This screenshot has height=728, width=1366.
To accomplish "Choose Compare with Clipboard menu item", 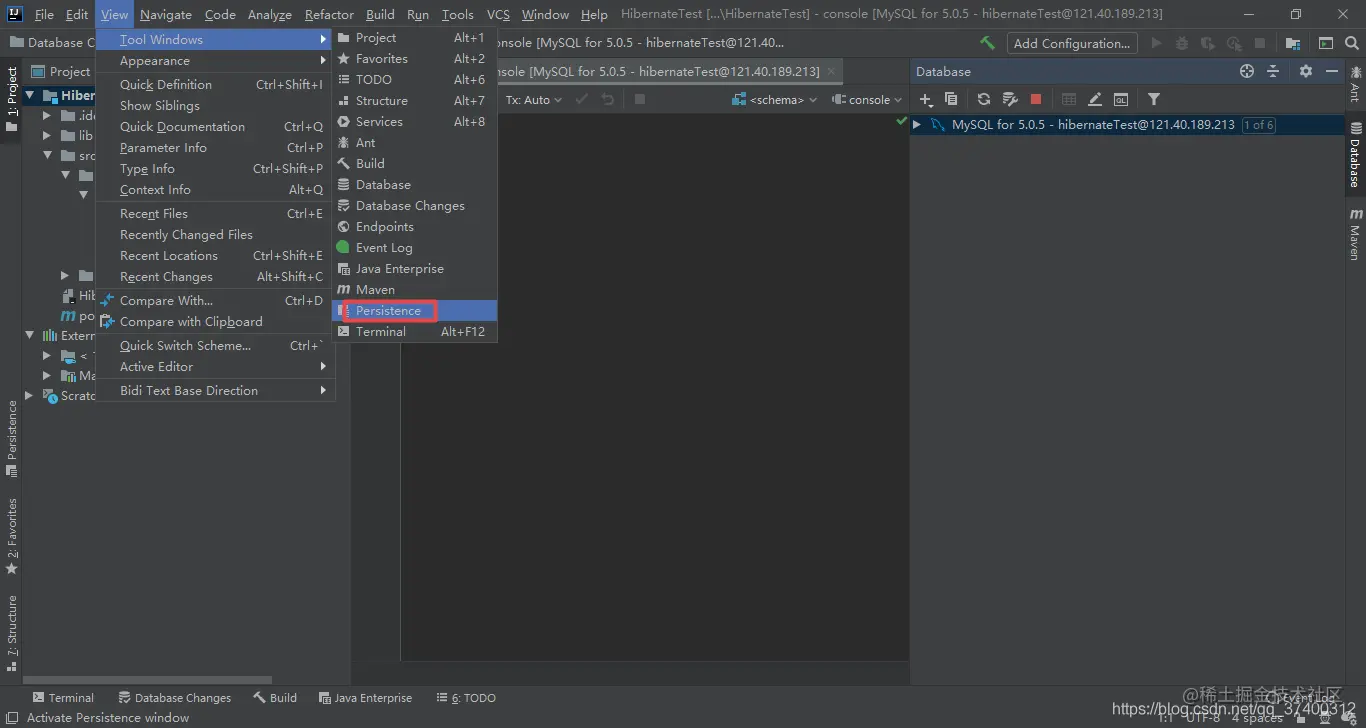I will tap(215, 321).
